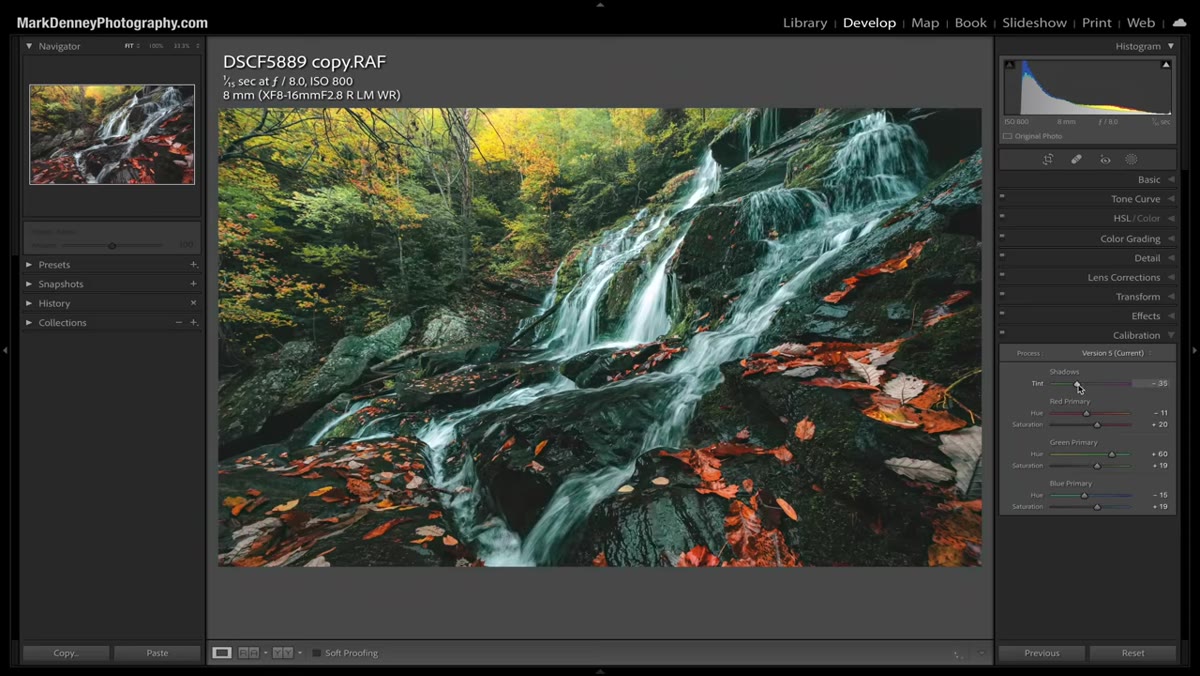This screenshot has width=1200, height=676.
Task: Select the Crop Overlay tool
Action: pyautogui.click(x=1048, y=159)
